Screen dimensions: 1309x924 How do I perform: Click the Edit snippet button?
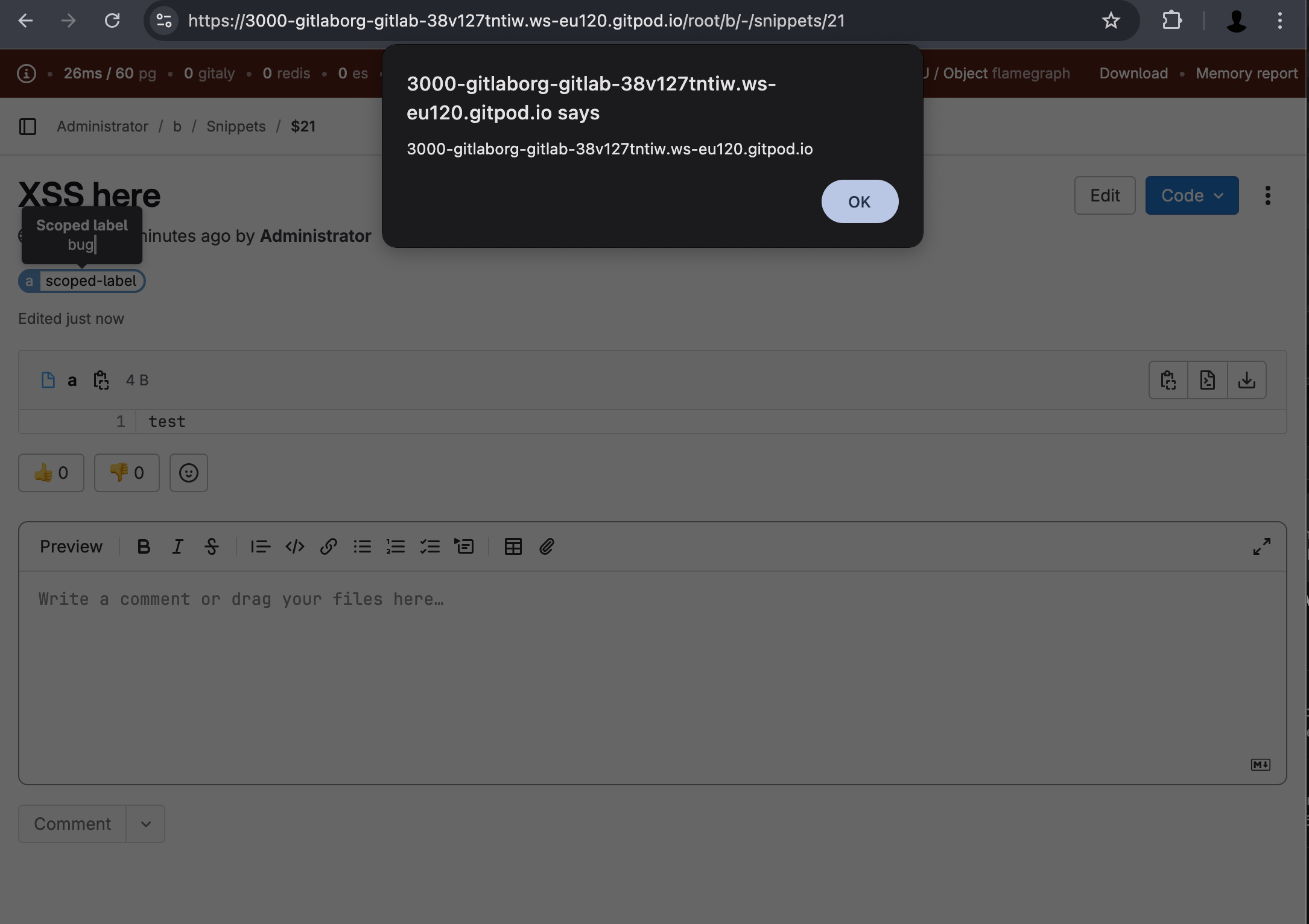pyautogui.click(x=1105, y=195)
